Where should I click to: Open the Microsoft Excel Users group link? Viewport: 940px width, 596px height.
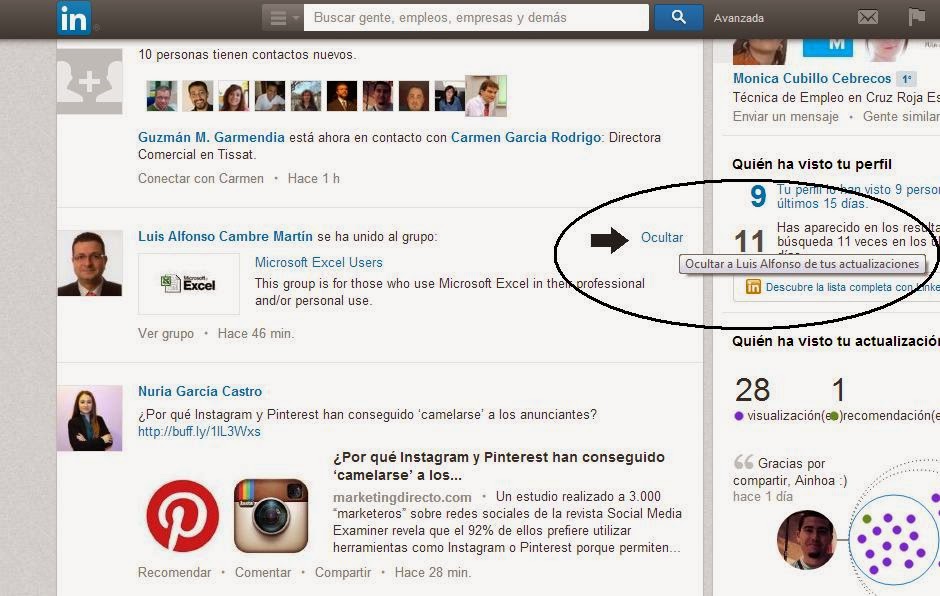(x=318, y=263)
